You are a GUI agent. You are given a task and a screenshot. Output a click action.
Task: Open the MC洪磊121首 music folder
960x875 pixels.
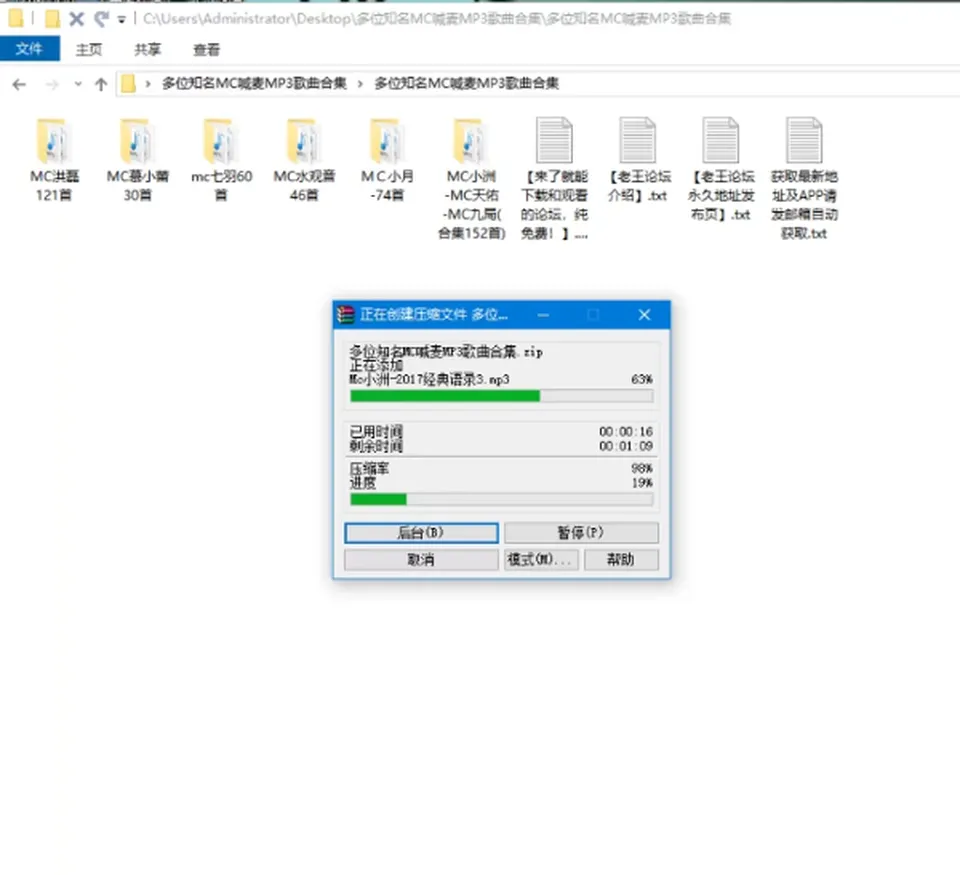pos(54,159)
